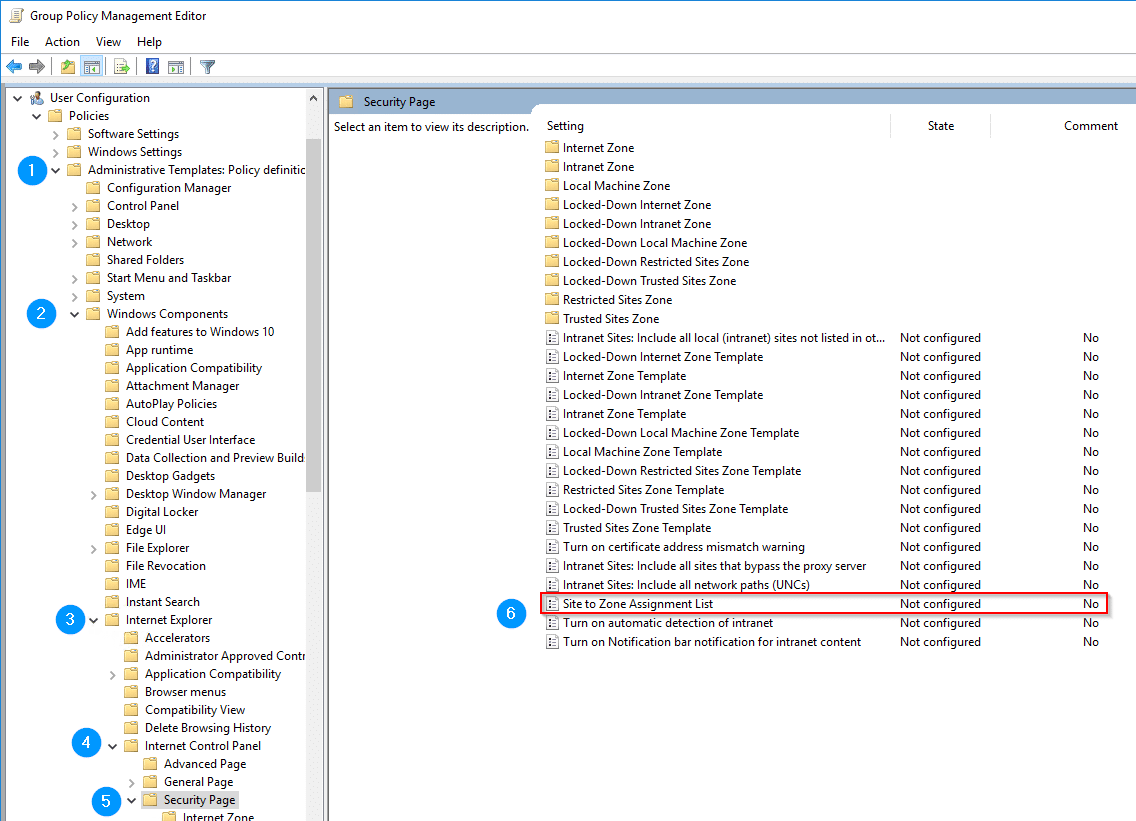This screenshot has width=1136, height=821.
Task: Select the Site to Zone Assignment List setting
Action: [x=824, y=604]
